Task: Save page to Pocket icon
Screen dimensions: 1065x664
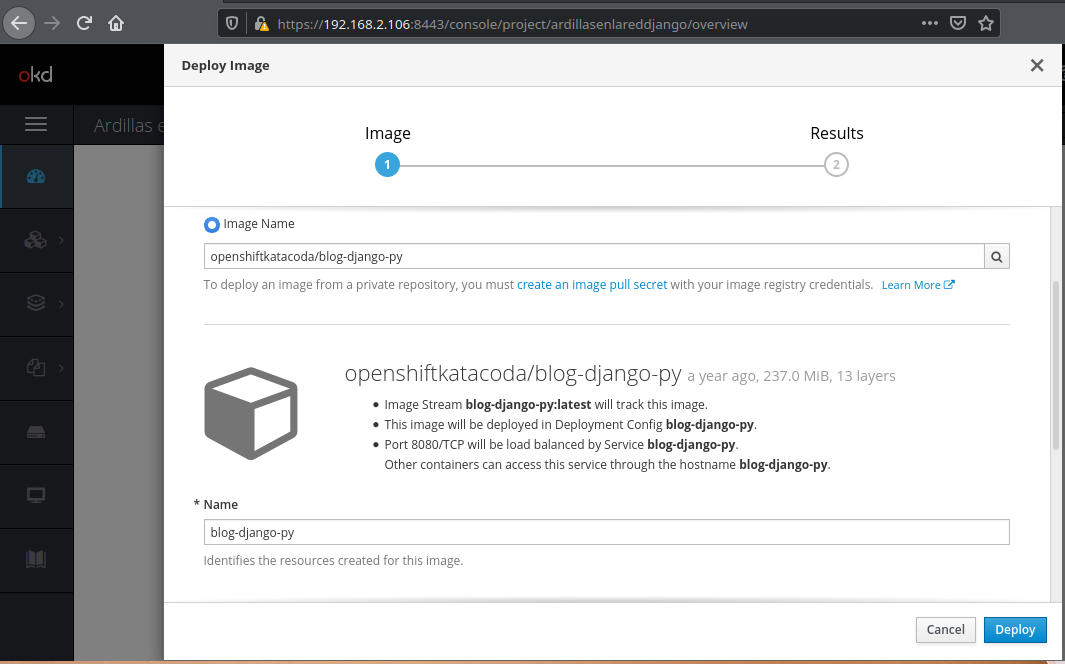Action: coord(958,23)
